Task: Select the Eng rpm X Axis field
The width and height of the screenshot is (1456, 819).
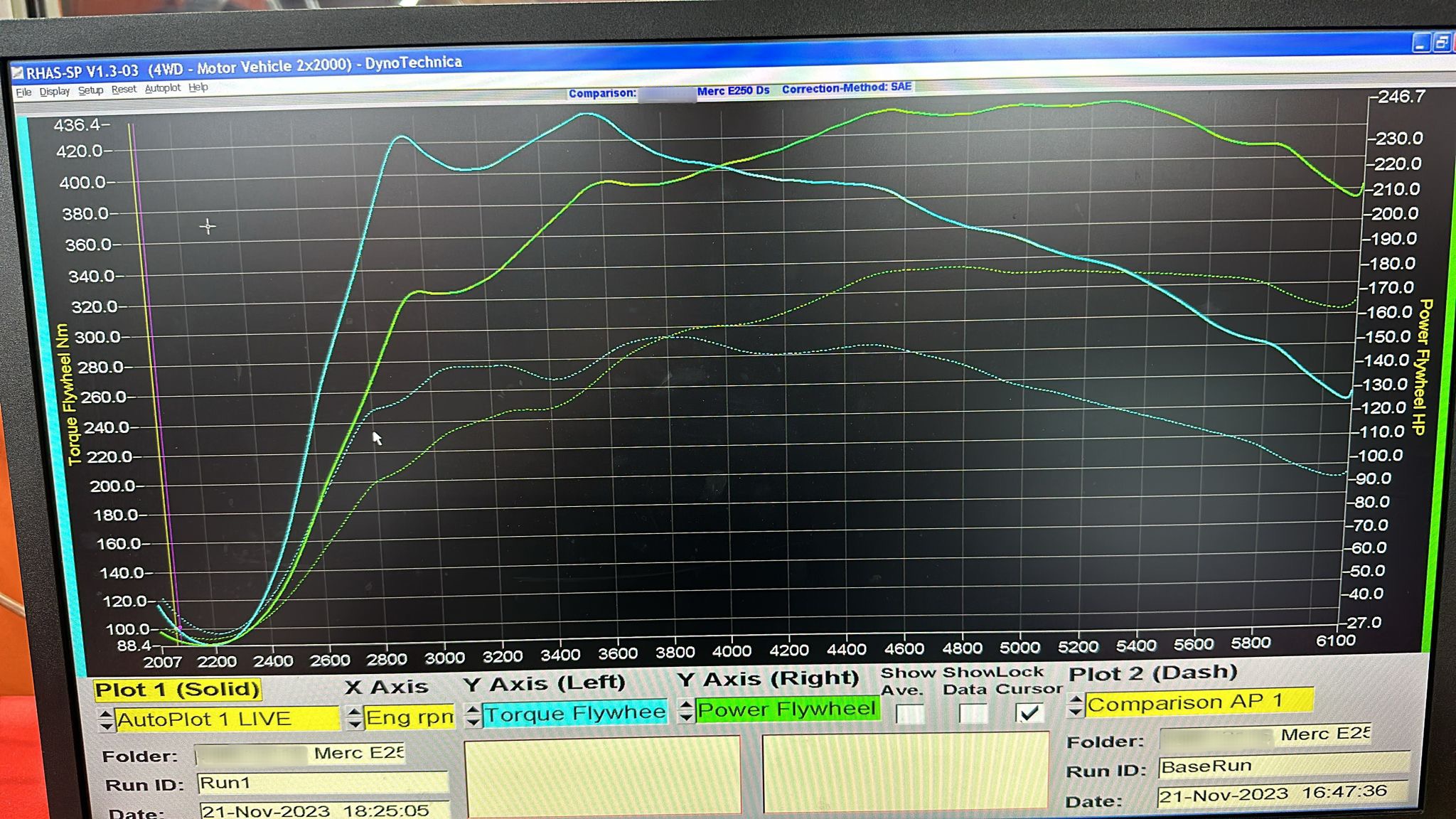Action: point(409,717)
